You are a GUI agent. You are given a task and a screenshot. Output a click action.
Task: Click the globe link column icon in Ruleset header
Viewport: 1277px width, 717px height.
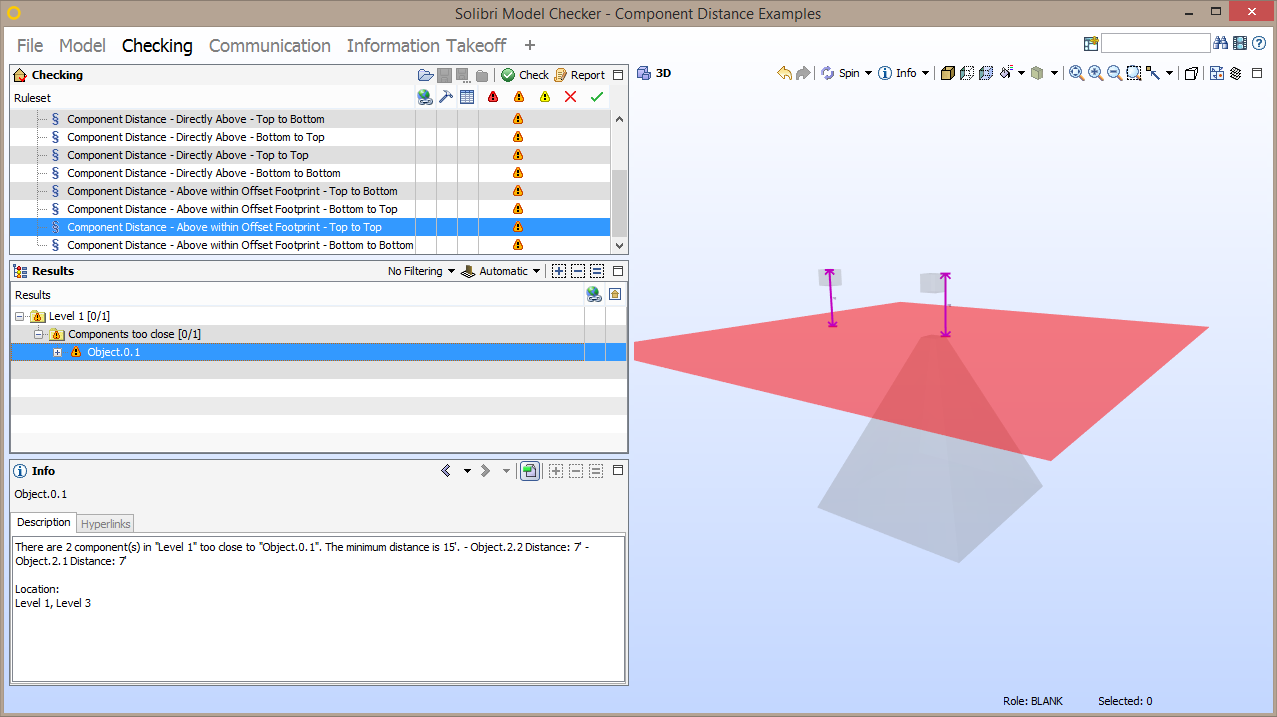(x=425, y=97)
